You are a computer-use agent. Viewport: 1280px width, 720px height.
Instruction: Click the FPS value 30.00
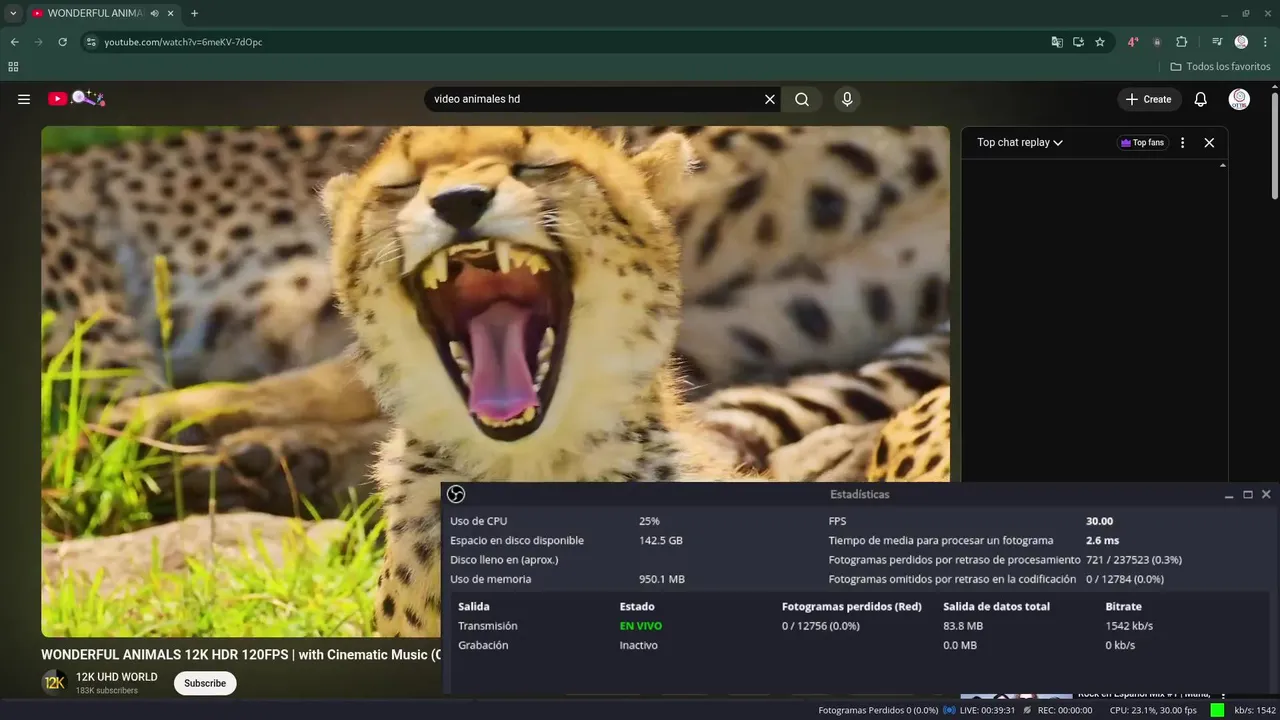[x=1099, y=521]
